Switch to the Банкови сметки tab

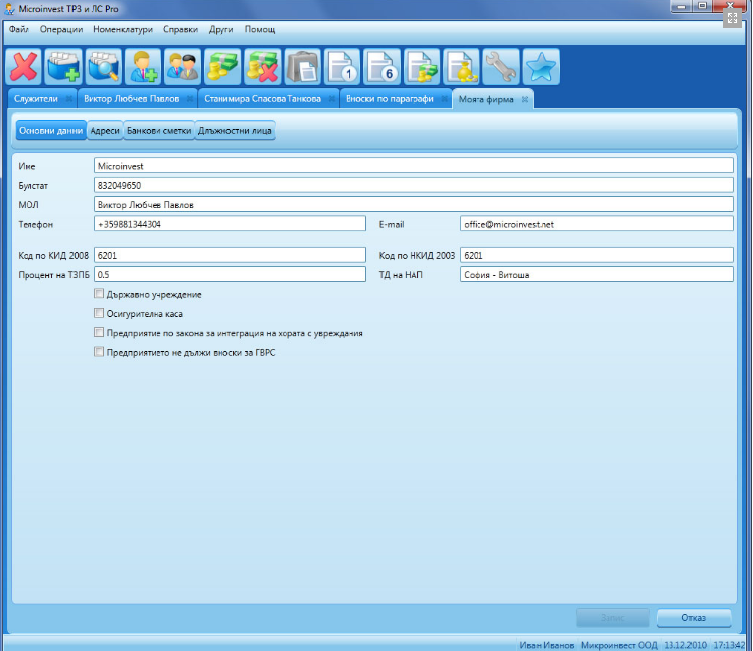[158, 131]
